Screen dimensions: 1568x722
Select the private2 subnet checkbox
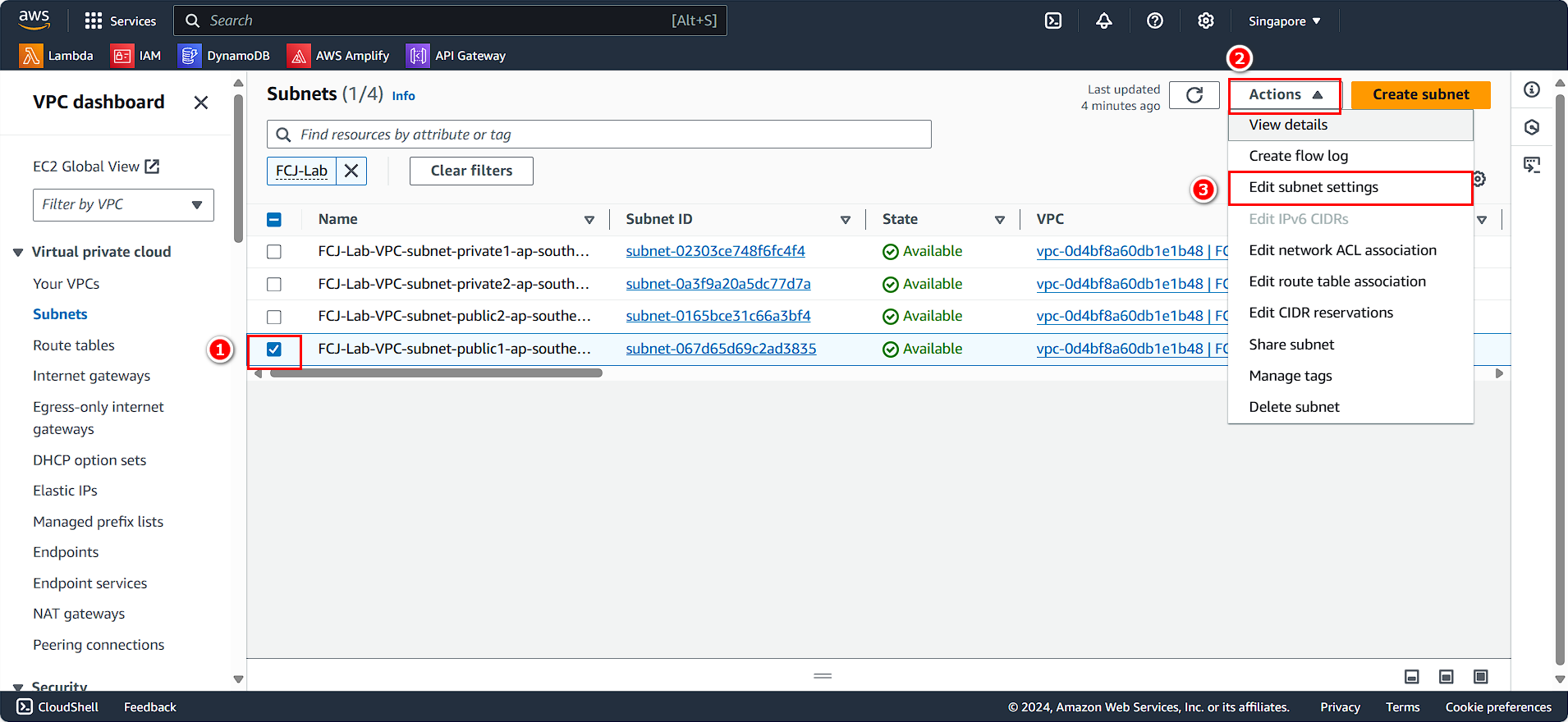274,284
